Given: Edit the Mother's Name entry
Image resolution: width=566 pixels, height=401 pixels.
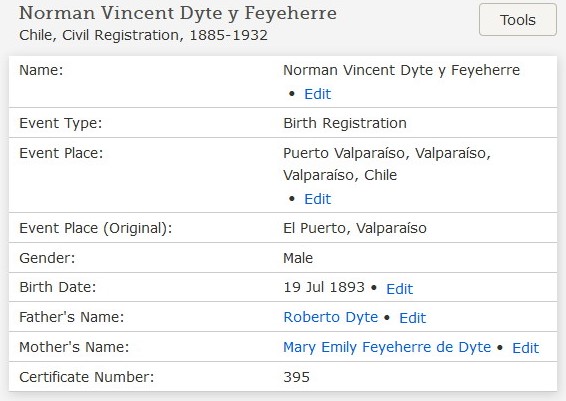Looking at the screenshot, I should [x=525, y=348].
